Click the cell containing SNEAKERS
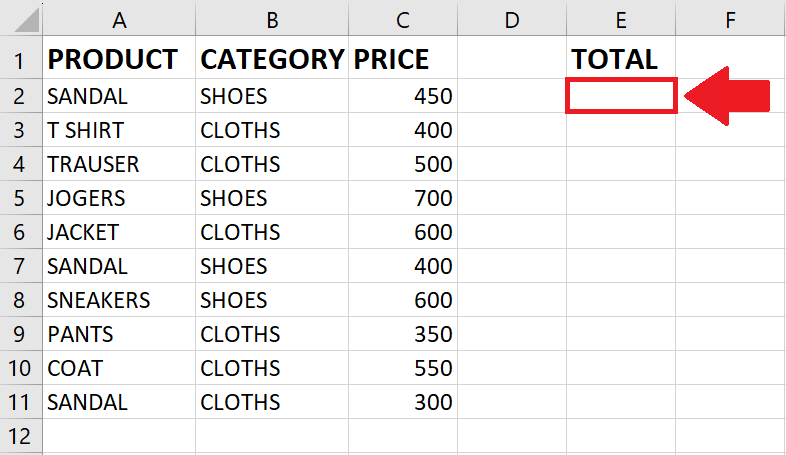Viewport: 786px width, 455px height. [119, 300]
